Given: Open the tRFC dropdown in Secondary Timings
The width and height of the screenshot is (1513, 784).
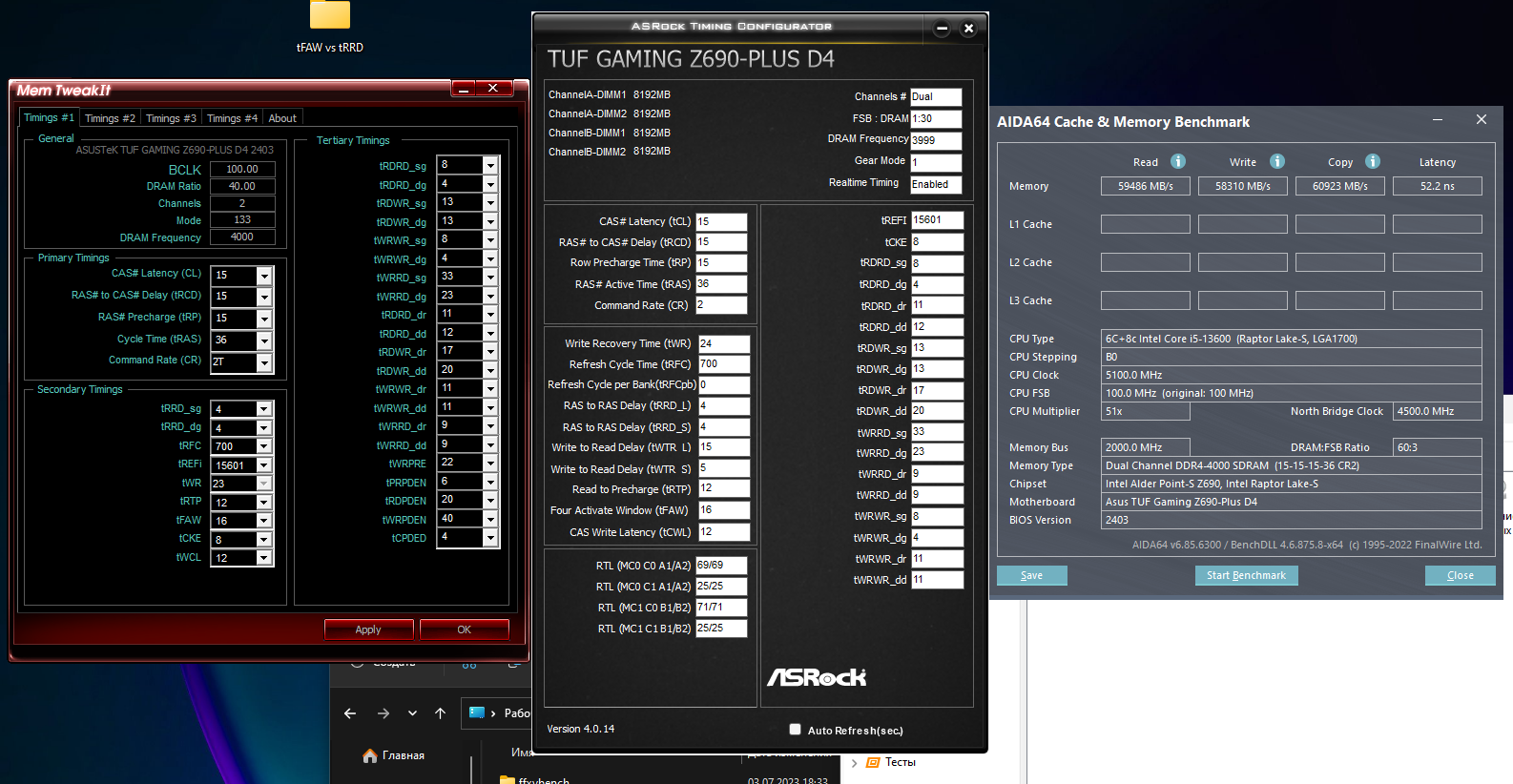Looking at the screenshot, I should point(264,446).
